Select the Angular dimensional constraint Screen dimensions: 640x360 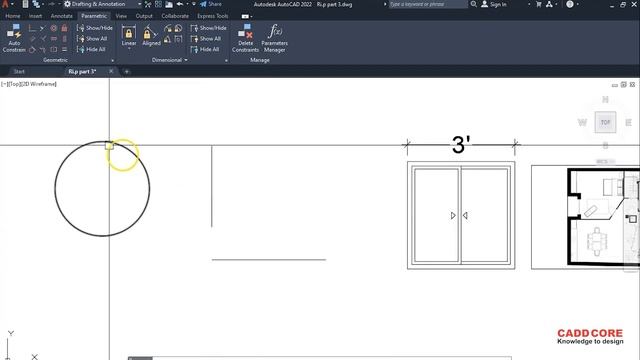click(x=168, y=39)
